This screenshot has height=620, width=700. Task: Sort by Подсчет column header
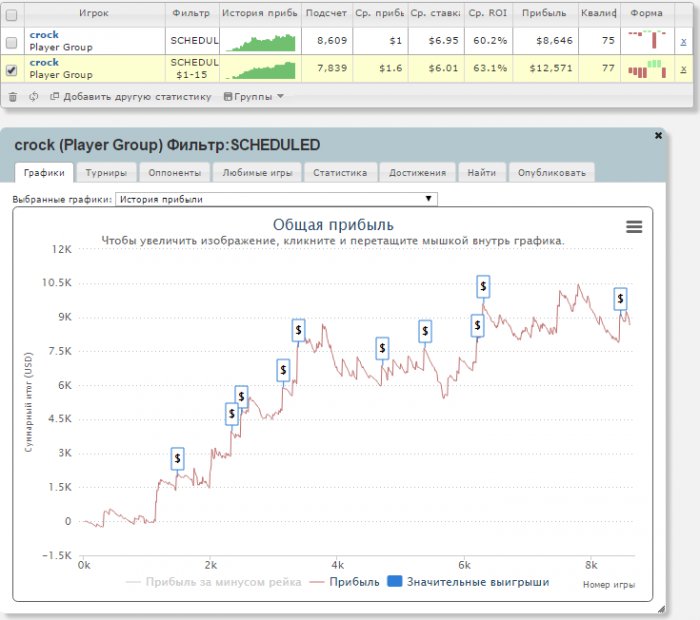point(327,13)
